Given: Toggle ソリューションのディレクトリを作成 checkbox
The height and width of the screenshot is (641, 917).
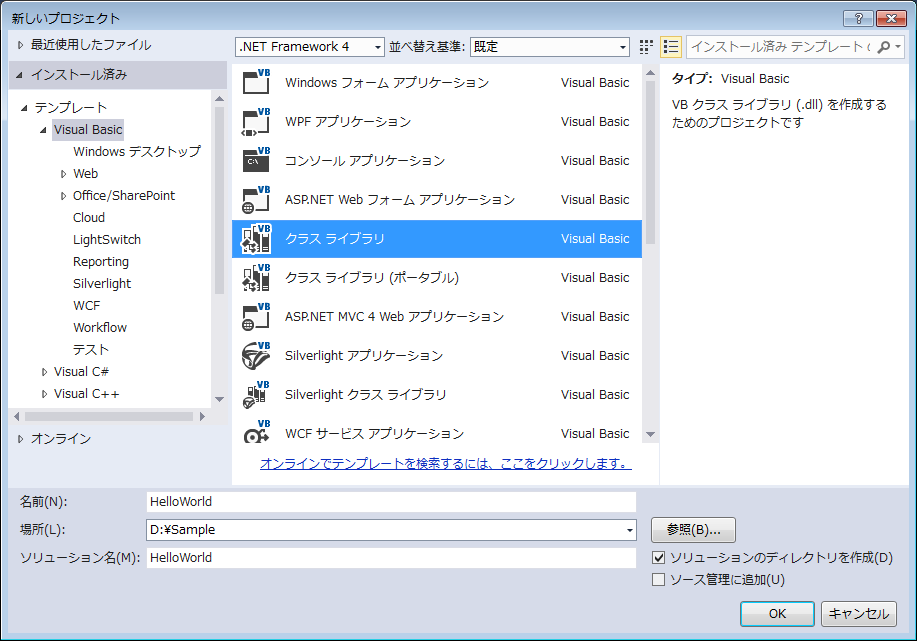Looking at the screenshot, I should tap(659, 557).
